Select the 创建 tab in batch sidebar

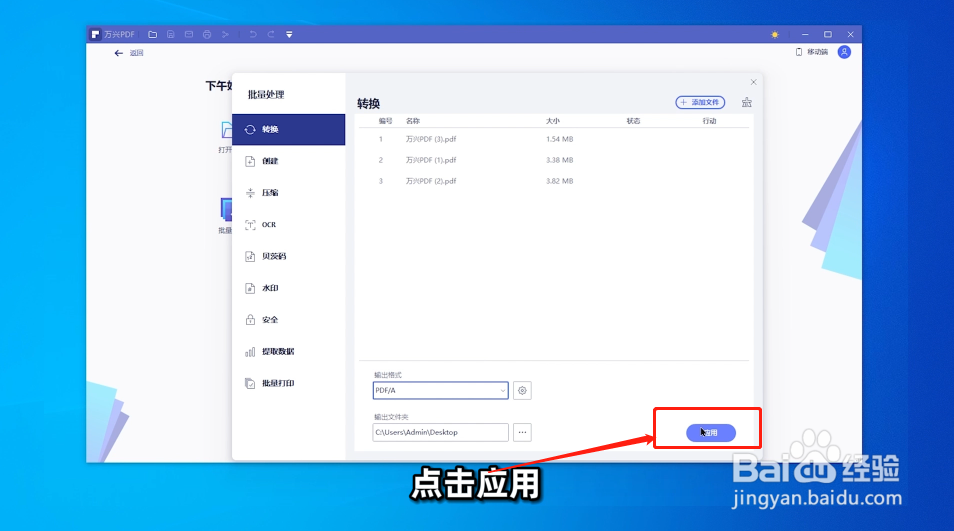pos(288,161)
